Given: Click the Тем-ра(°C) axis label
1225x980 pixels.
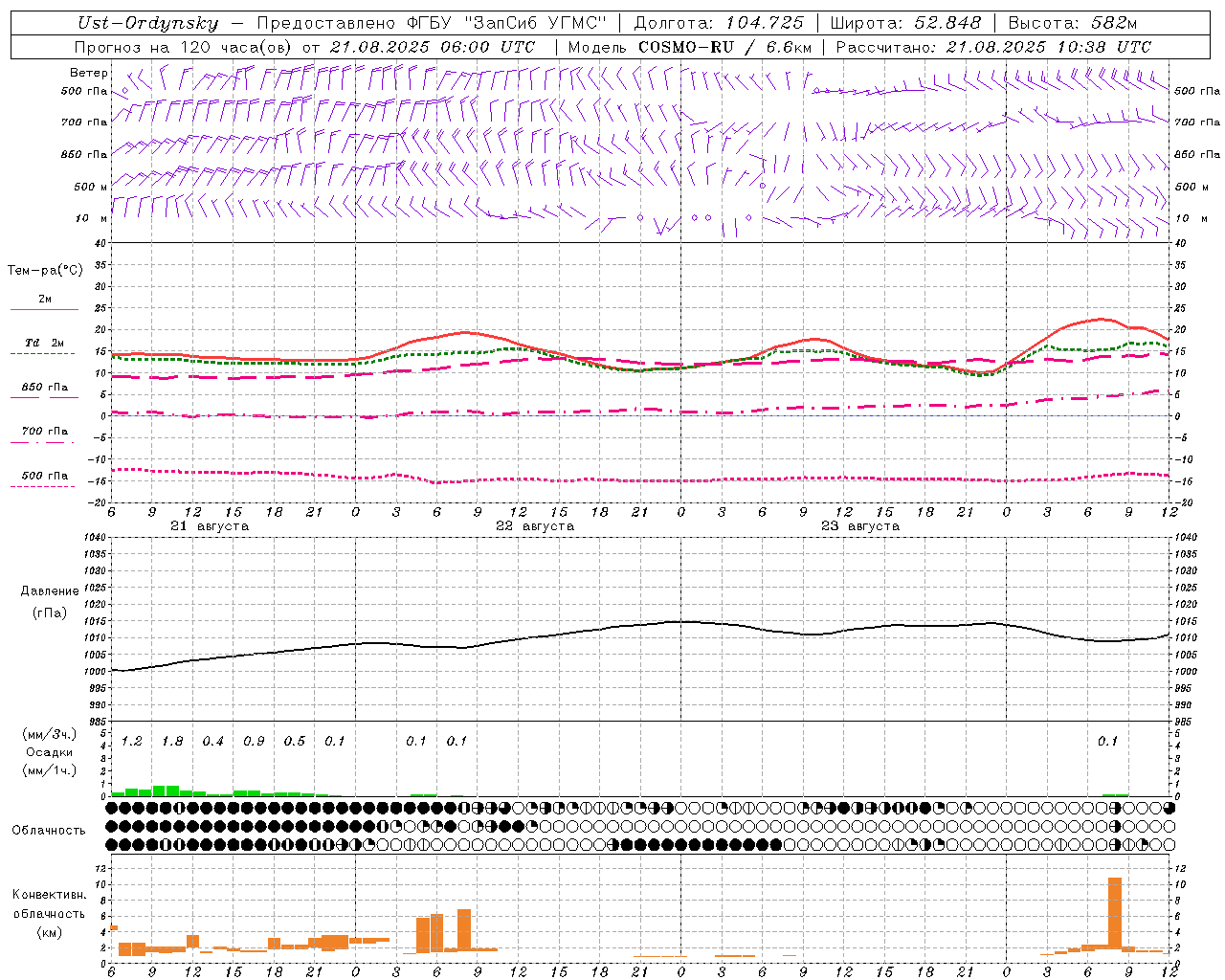Looking at the screenshot, I should [45, 271].
